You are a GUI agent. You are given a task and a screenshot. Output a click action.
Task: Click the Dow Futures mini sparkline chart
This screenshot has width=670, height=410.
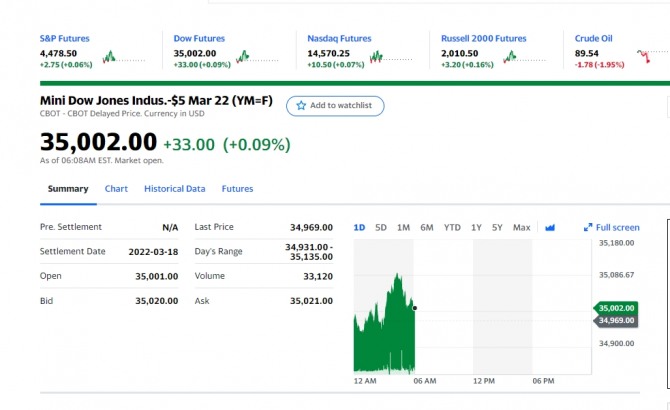pos(257,57)
